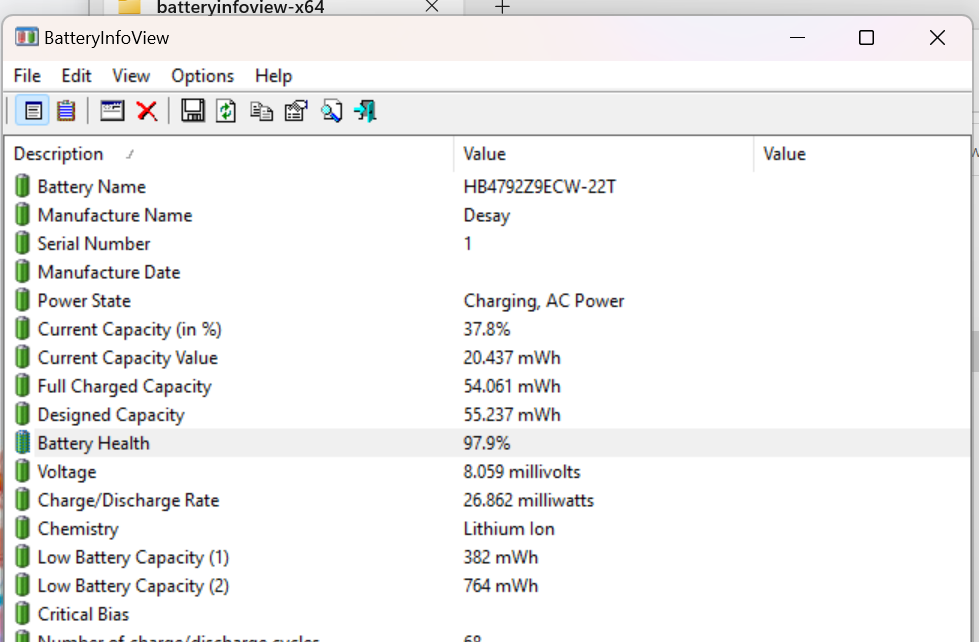Select the 'Lithium Ion' chemistry value

(x=509, y=529)
